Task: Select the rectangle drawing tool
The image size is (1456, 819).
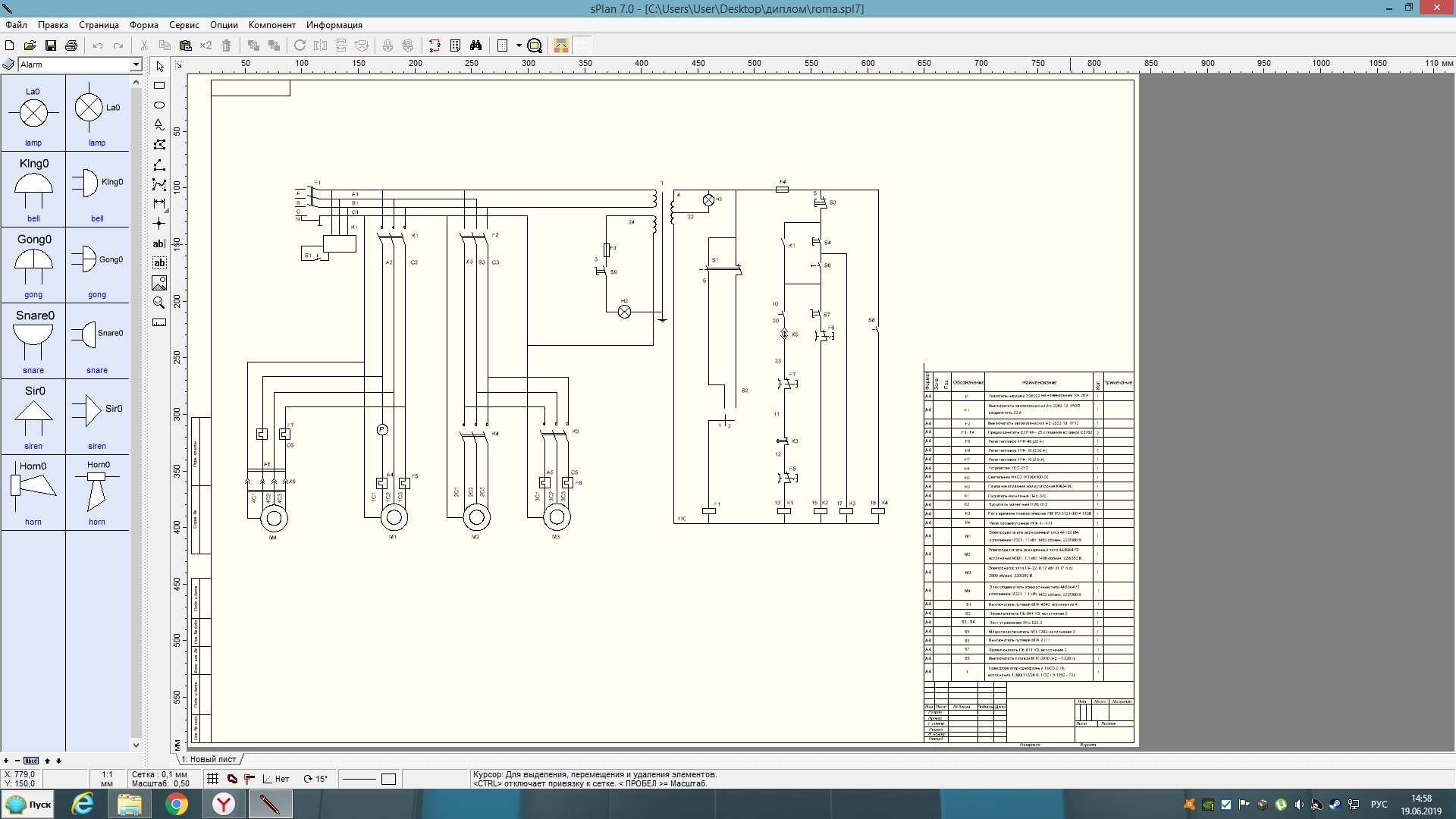Action: tap(159, 86)
